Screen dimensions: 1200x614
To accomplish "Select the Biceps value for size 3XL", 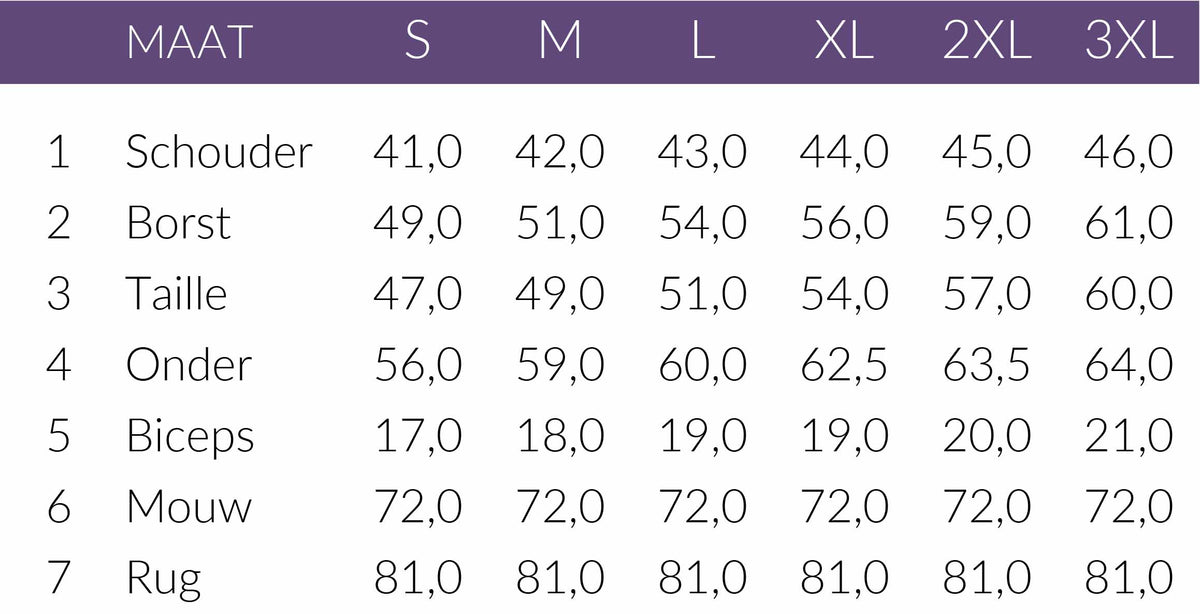I will pyautogui.click(x=1128, y=437).
